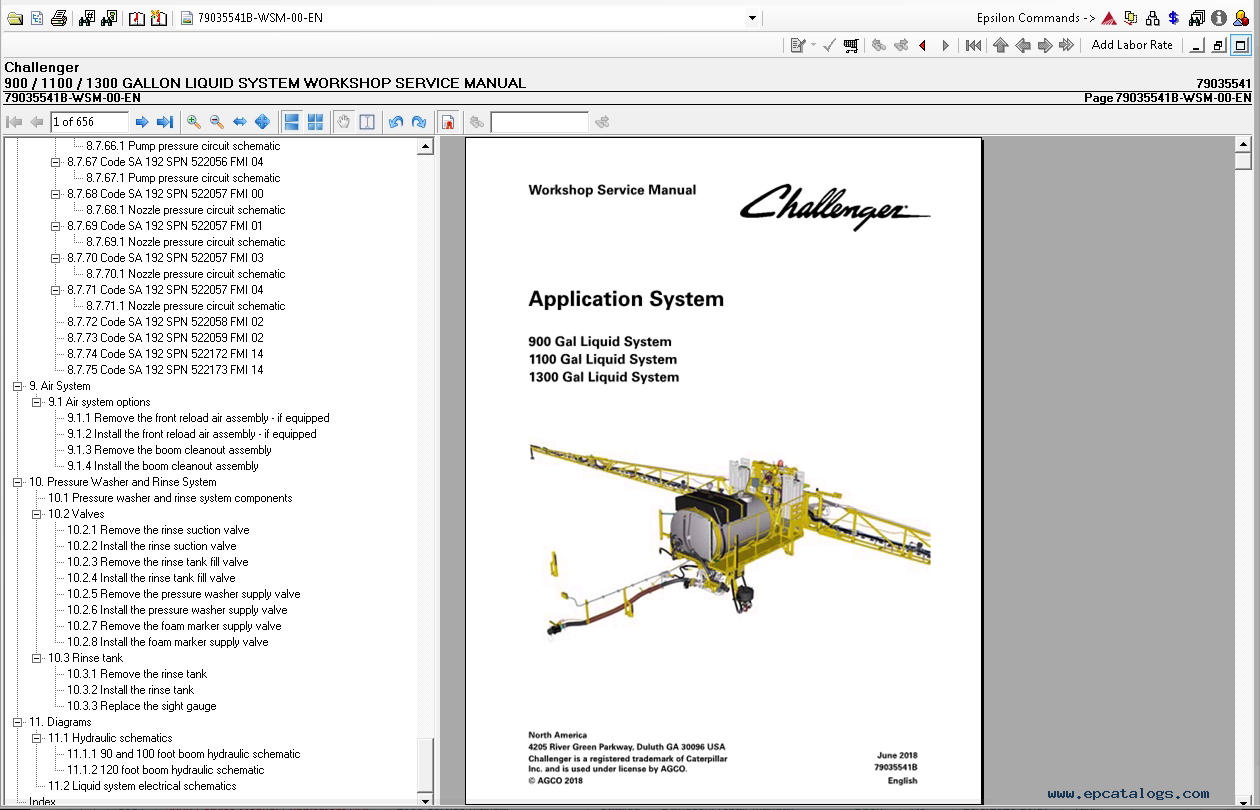Collapse the 10.2 Valves node
The width and height of the screenshot is (1260, 810).
tap(37, 514)
